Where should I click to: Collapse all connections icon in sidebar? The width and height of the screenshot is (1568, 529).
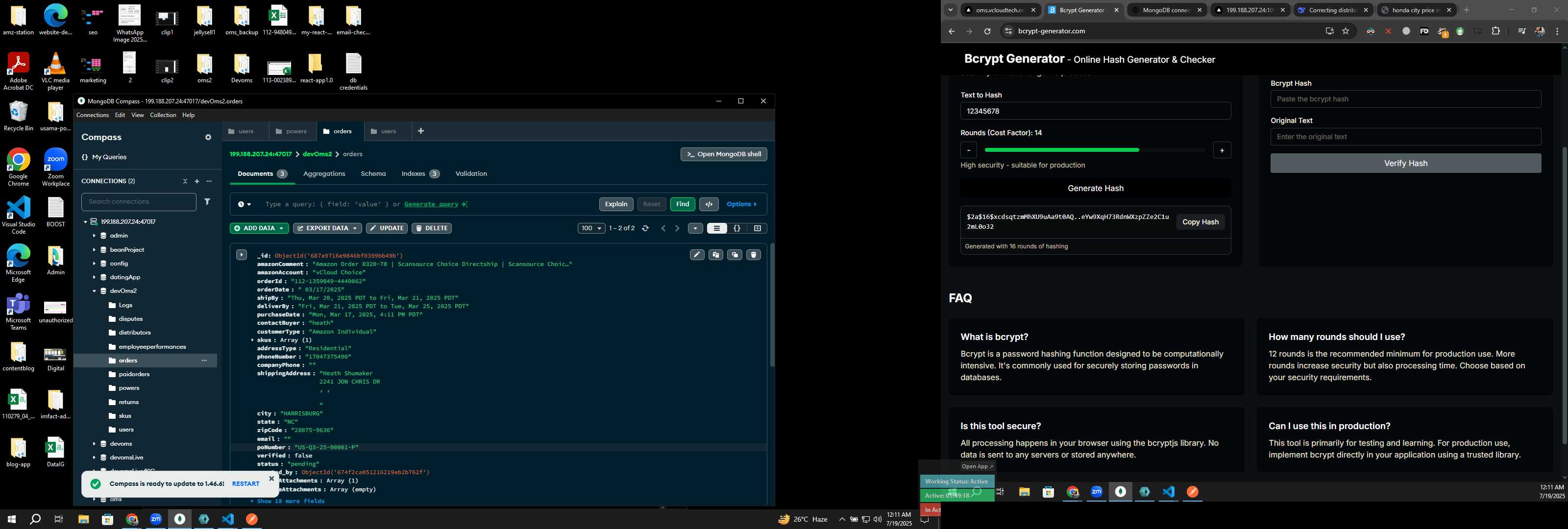coord(185,181)
